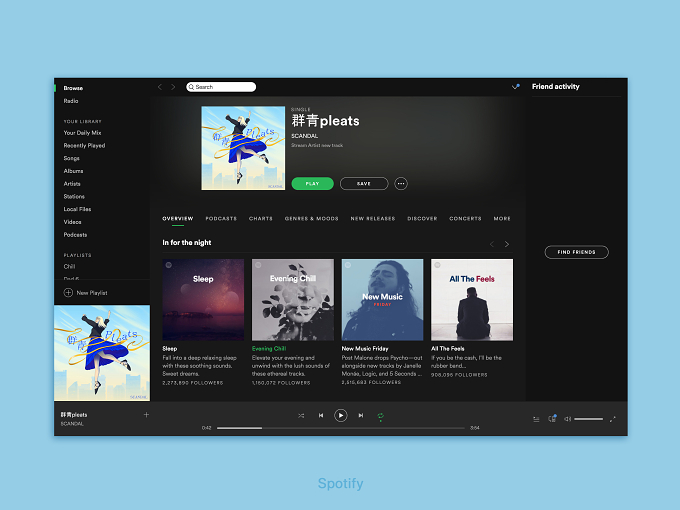Screen dimensions: 680x510
Task: Go forward with the right navigation arrow
Action: pos(173,87)
